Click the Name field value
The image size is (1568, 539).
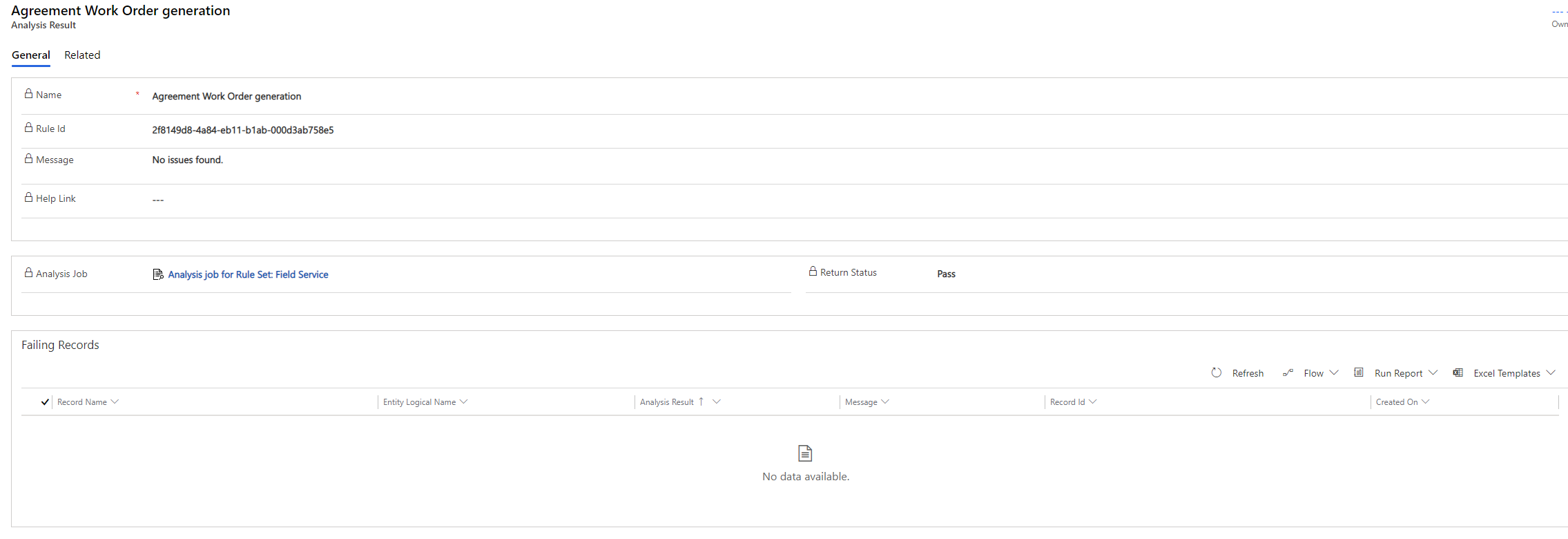click(x=226, y=96)
